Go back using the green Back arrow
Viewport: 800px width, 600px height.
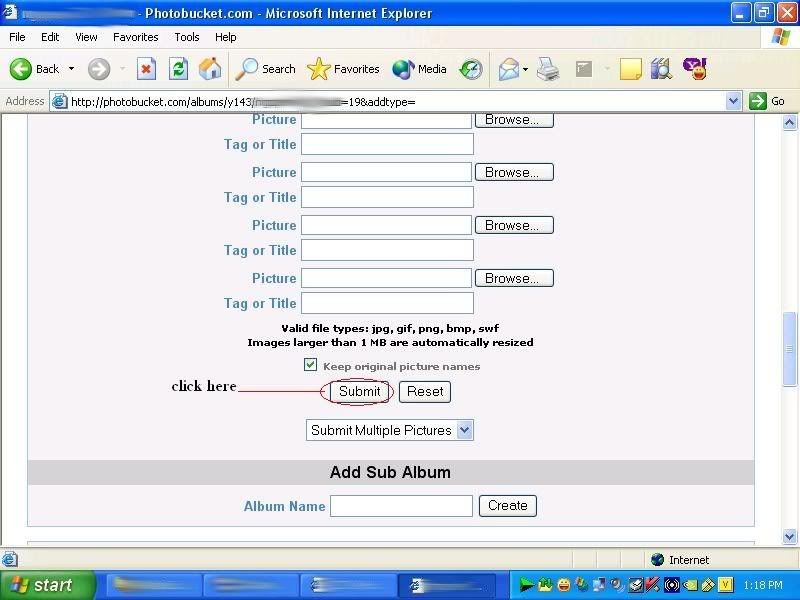21,69
